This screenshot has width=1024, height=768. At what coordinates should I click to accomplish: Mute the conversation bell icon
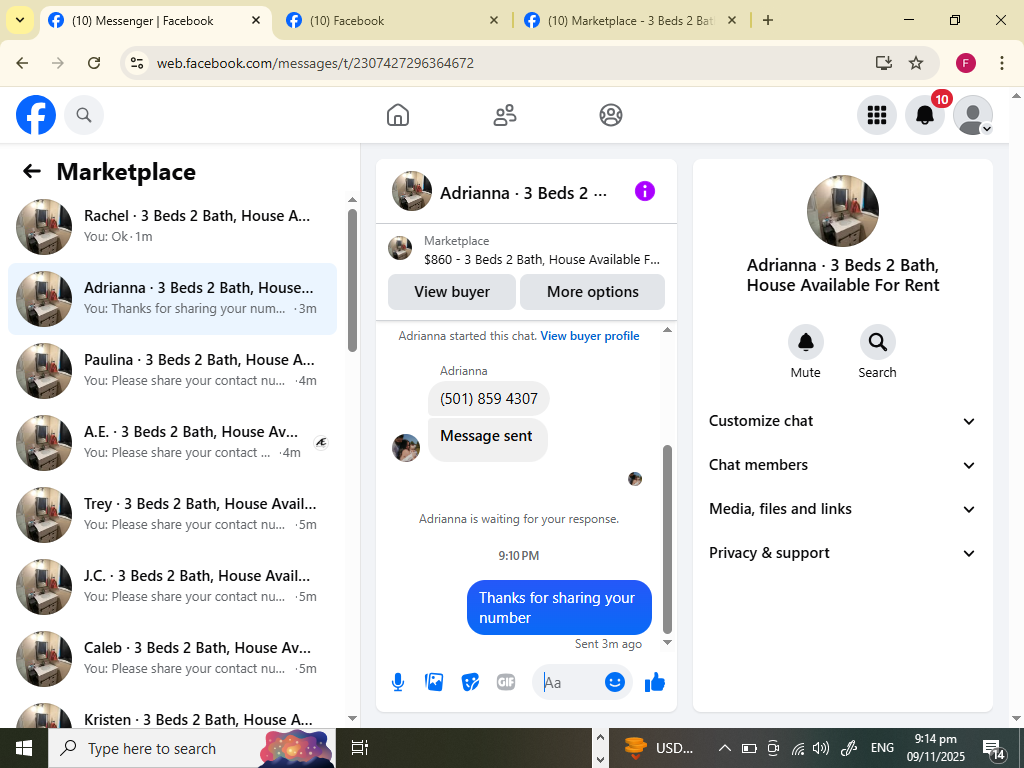coord(806,342)
